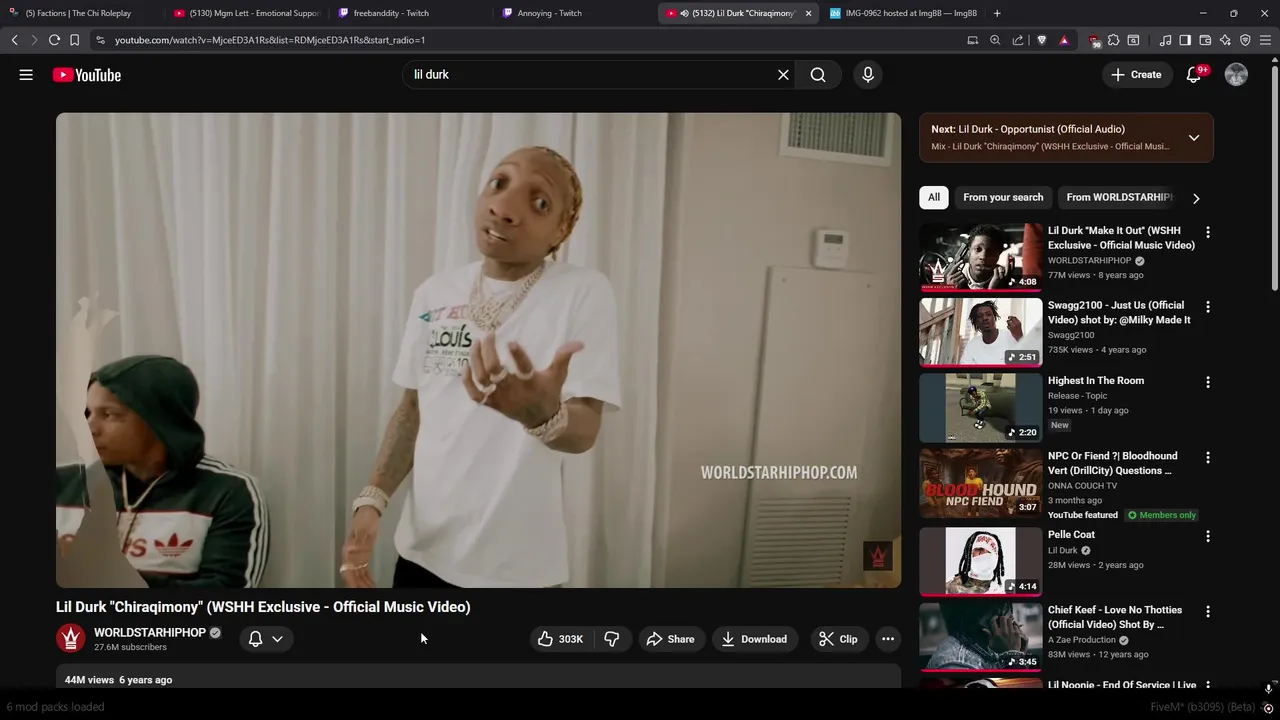This screenshot has width=1280, height=720.
Task: Open the Lil Durk Make It Out title
Action: pos(1121,238)
